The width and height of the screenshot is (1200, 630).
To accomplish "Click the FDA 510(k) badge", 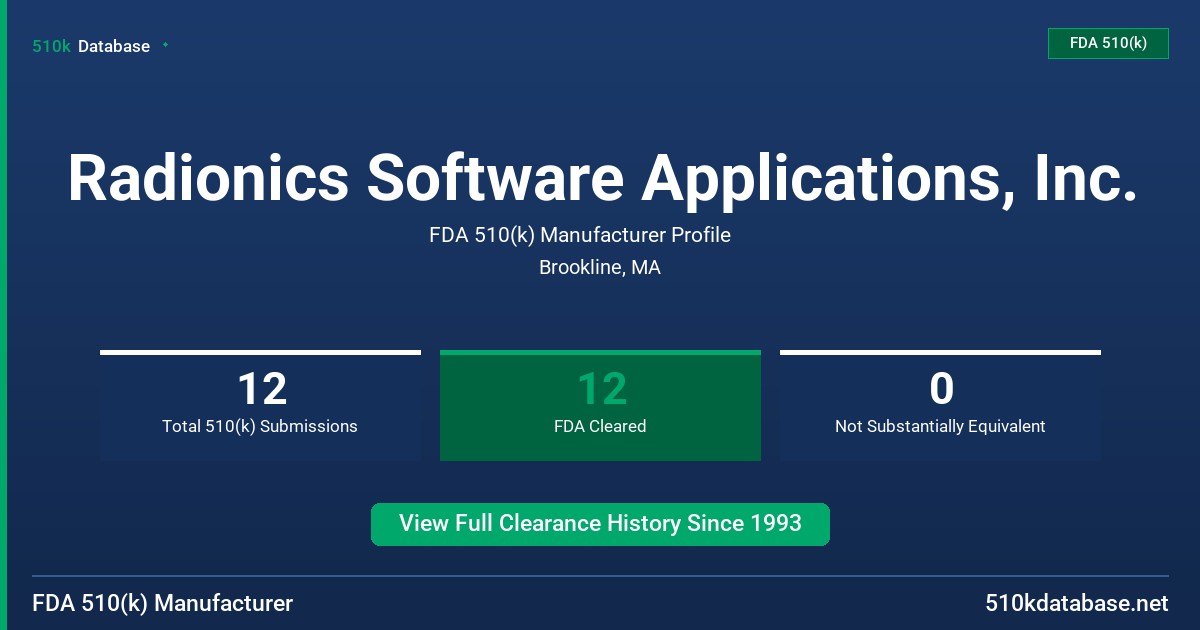I will coord(1108,43).
